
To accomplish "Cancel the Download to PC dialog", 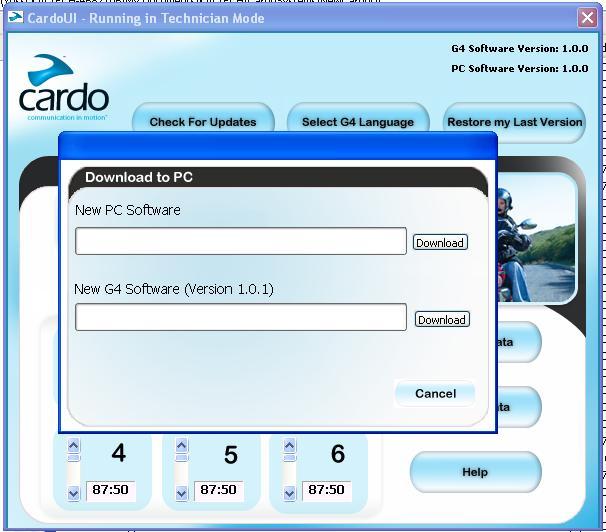I will point(435,393).
